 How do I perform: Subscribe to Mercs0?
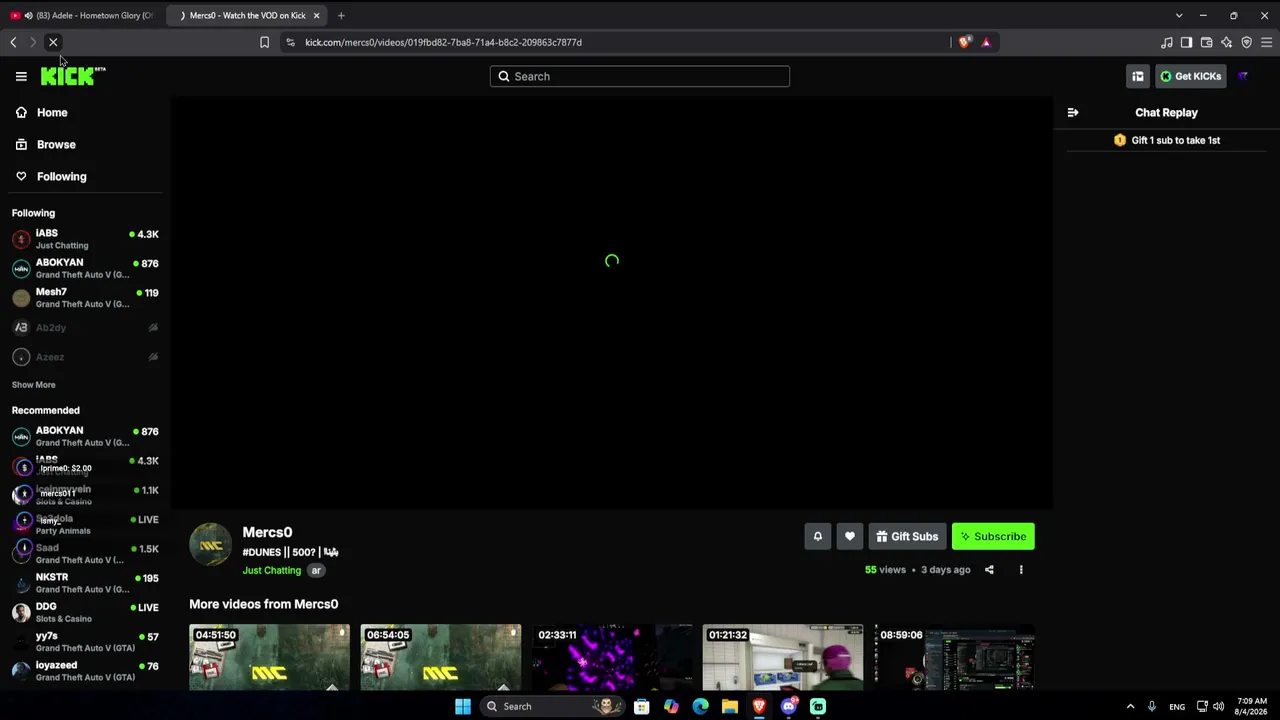(993, 537)
